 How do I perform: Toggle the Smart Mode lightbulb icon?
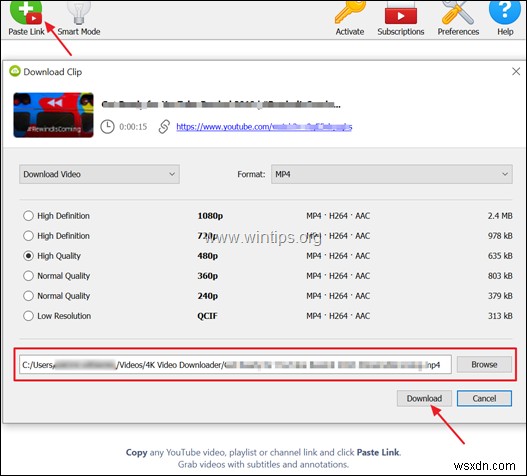point(79,12)
